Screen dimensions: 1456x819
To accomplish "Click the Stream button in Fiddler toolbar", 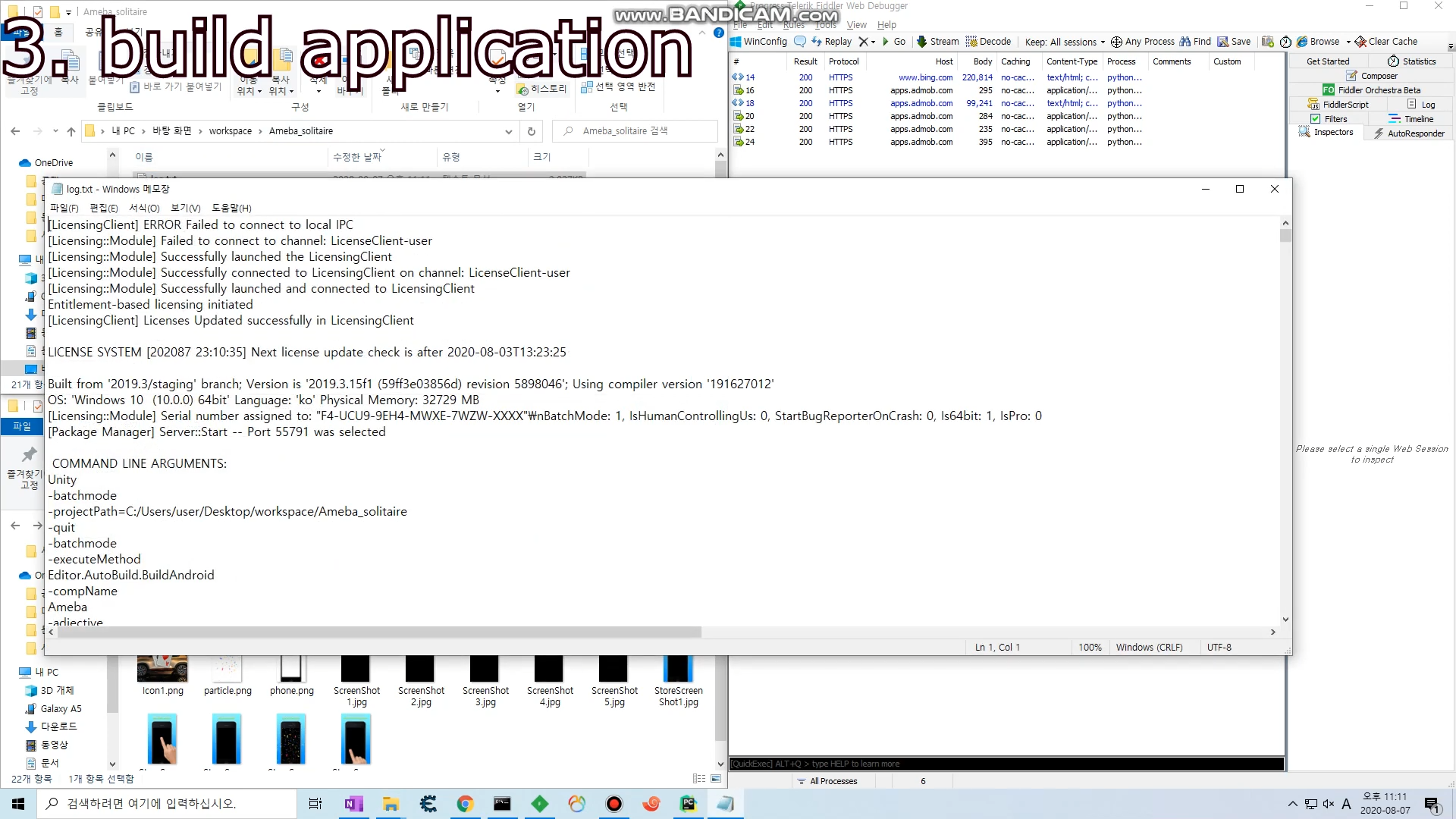I will (937, 42).
